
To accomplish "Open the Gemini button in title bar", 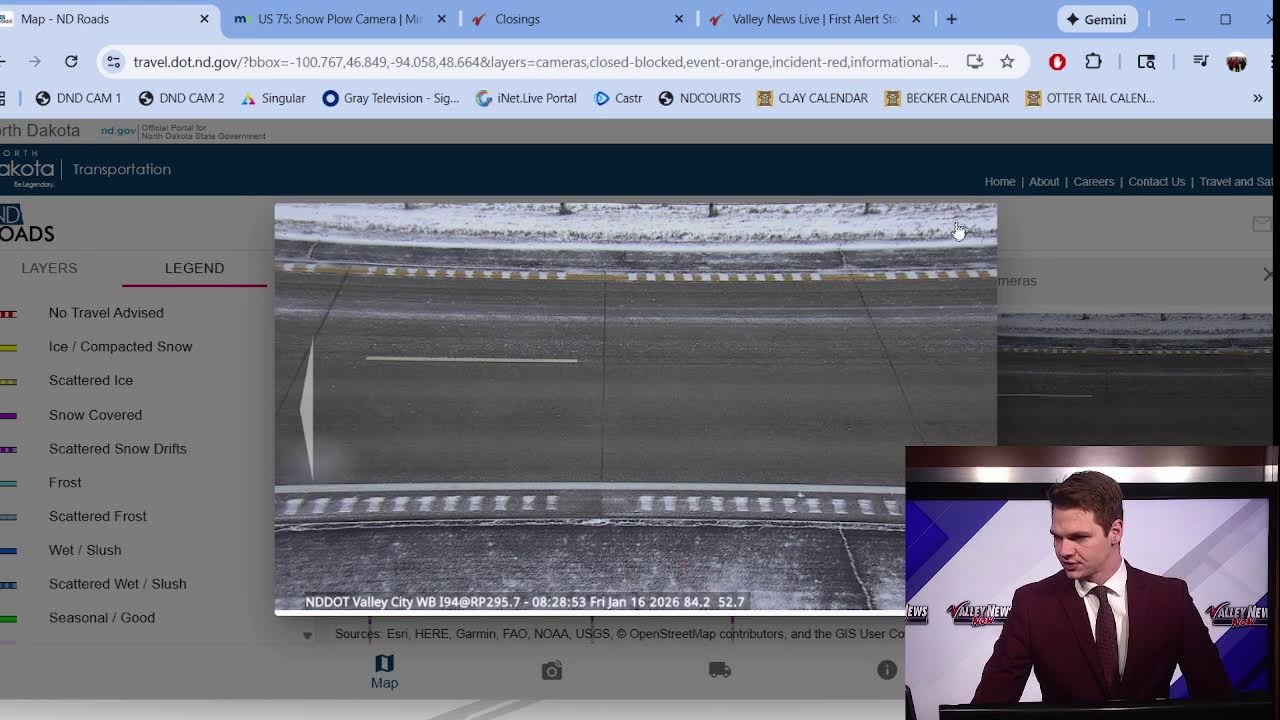I will pyautogui.click(x=1097, y=19).
